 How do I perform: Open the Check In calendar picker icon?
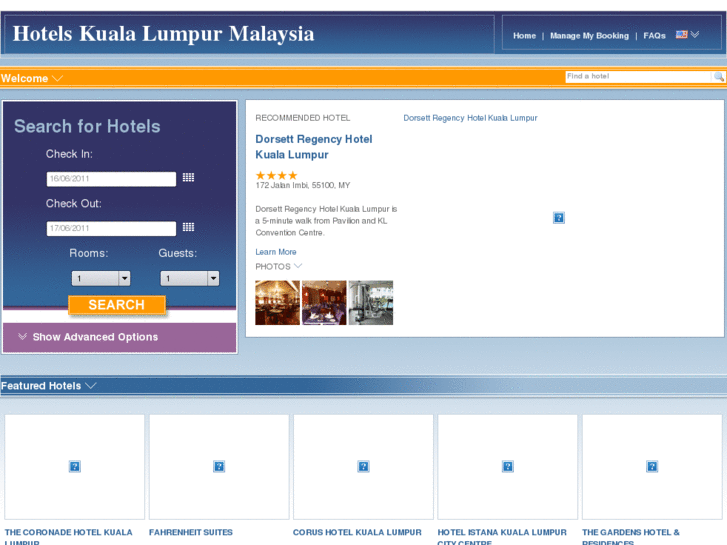tap(188, 178)
